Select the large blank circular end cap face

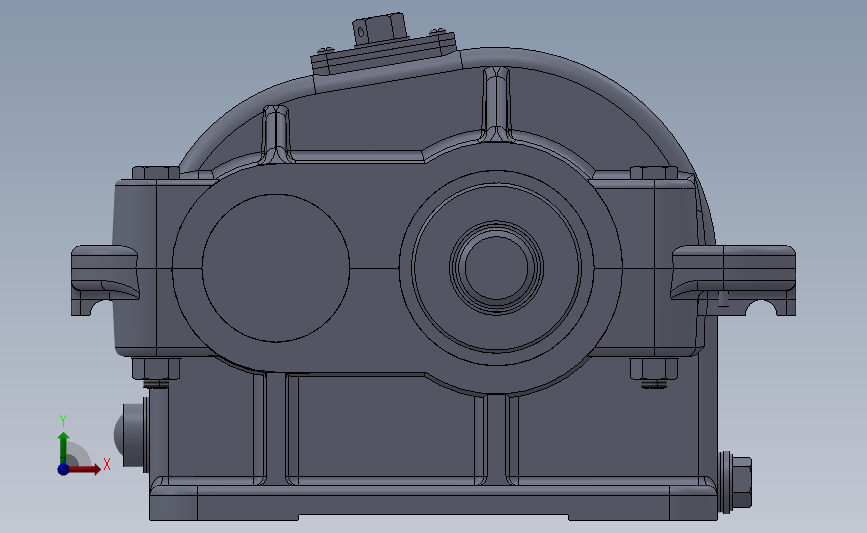(x=275, y=268)
